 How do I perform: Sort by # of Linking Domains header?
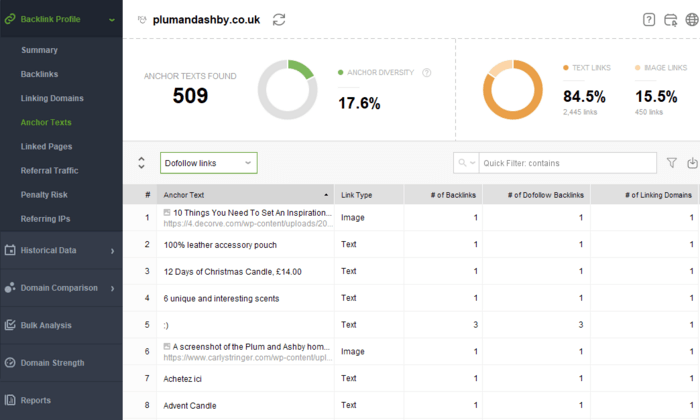click(x=645, y=195)
